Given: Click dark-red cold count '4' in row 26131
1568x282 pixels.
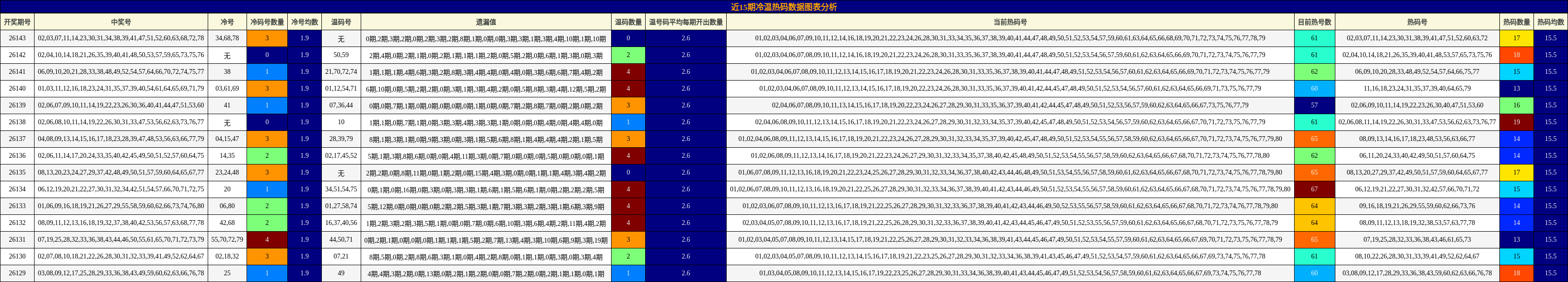Looking at the screenshot, I should click(x=267, y=239).
